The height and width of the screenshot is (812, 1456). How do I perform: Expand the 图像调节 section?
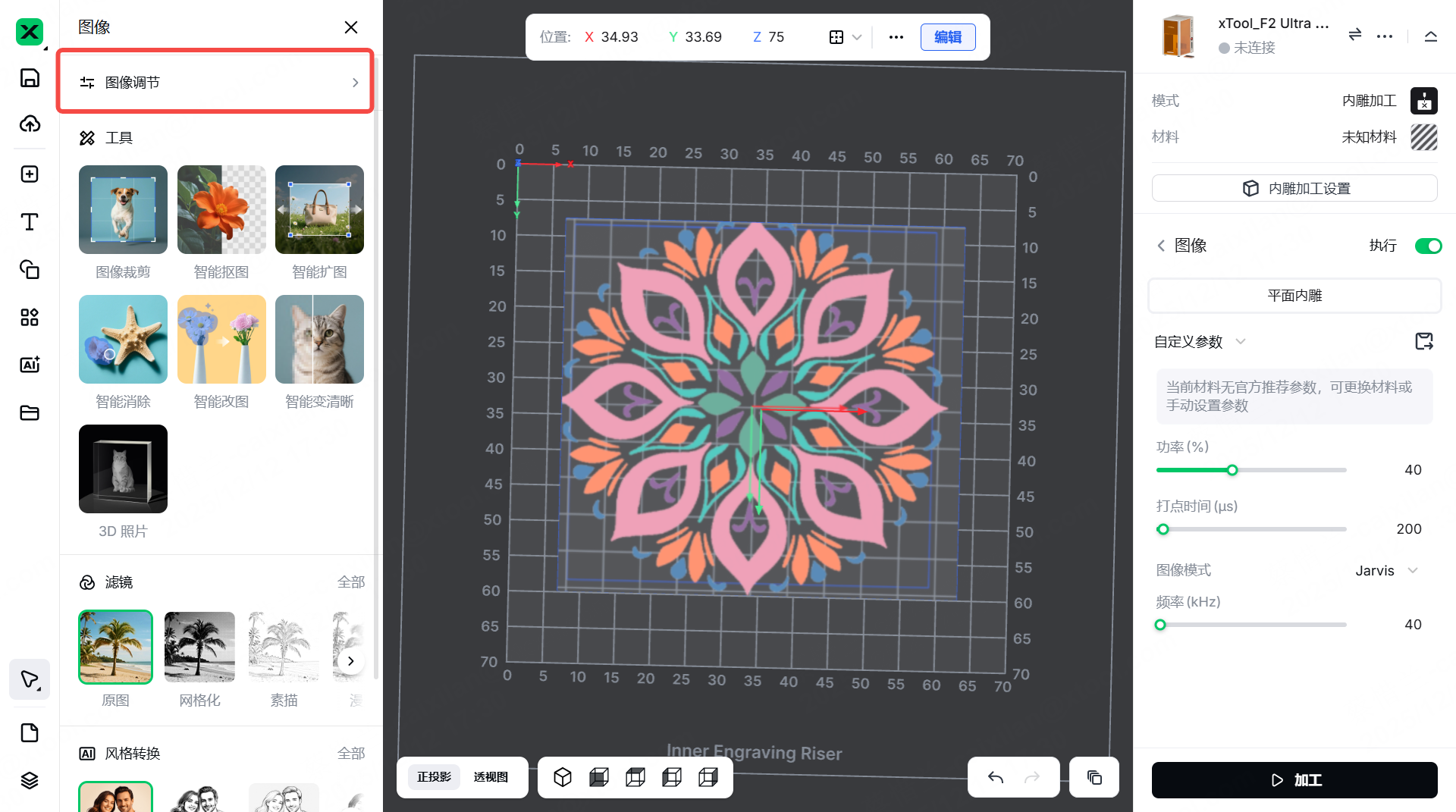point(215,82)
